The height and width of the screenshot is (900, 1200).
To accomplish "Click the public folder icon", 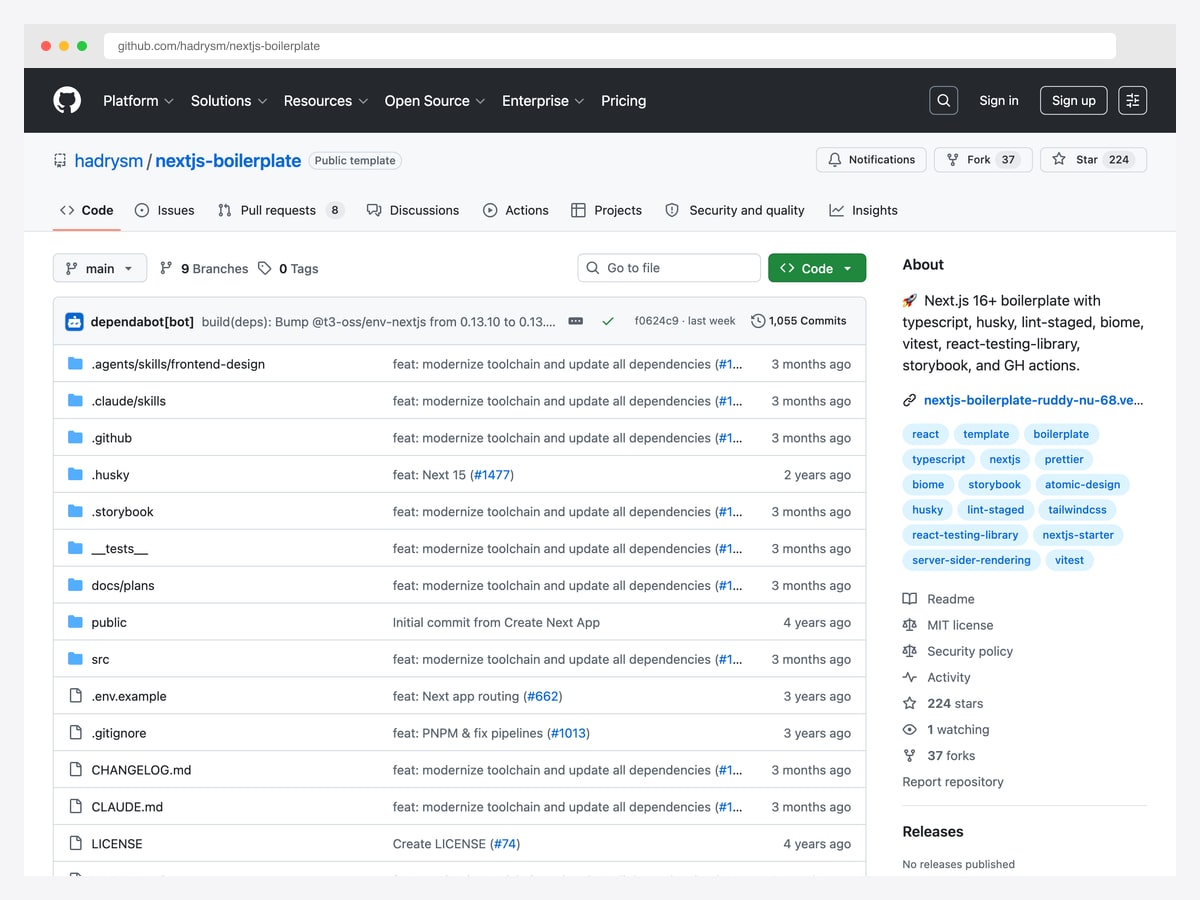I will (75, 622).
